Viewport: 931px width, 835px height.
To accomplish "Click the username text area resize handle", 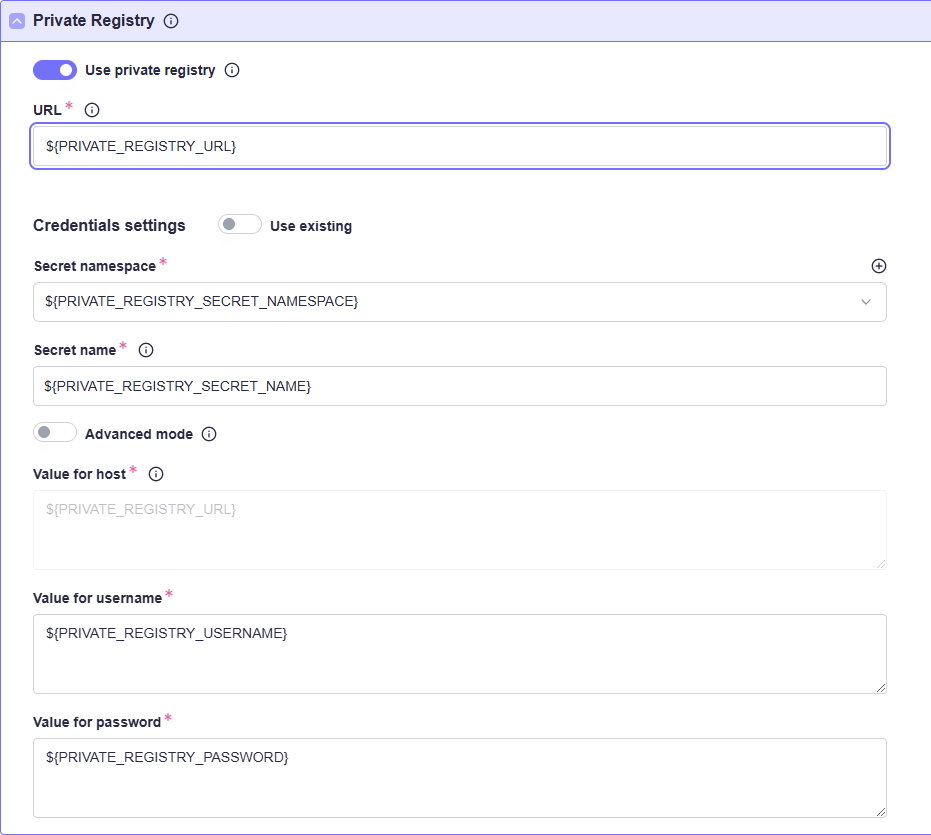I will point(881,688).
